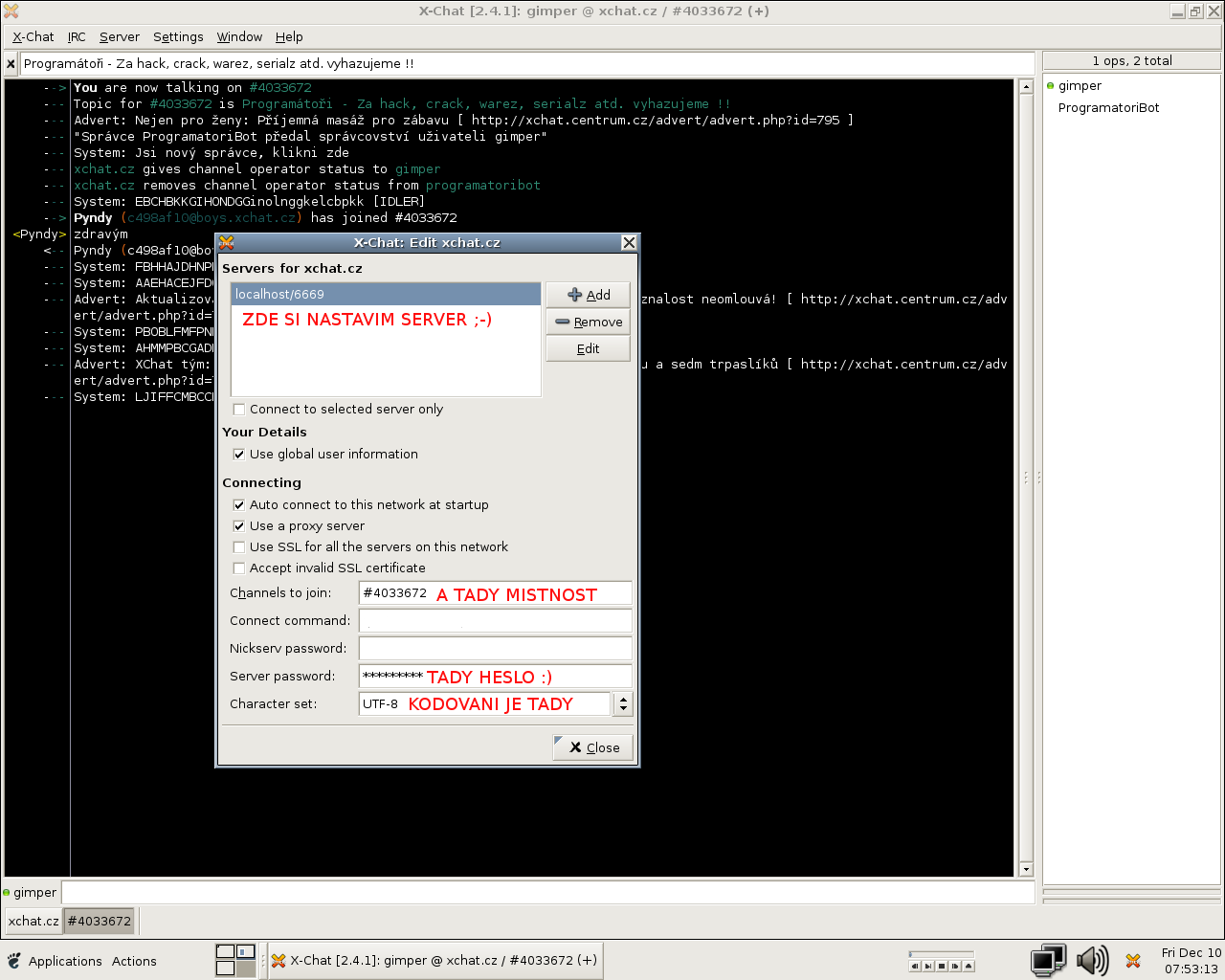Open the GNOME Applications menu

[64, 961]
